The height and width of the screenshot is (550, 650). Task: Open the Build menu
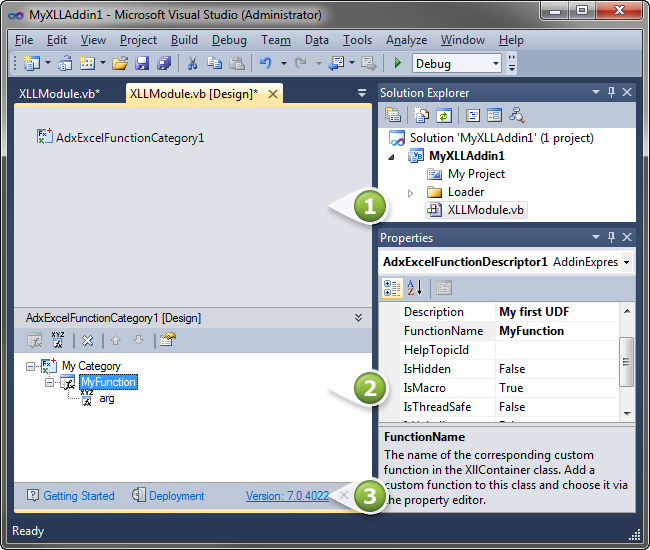[184, 40]
